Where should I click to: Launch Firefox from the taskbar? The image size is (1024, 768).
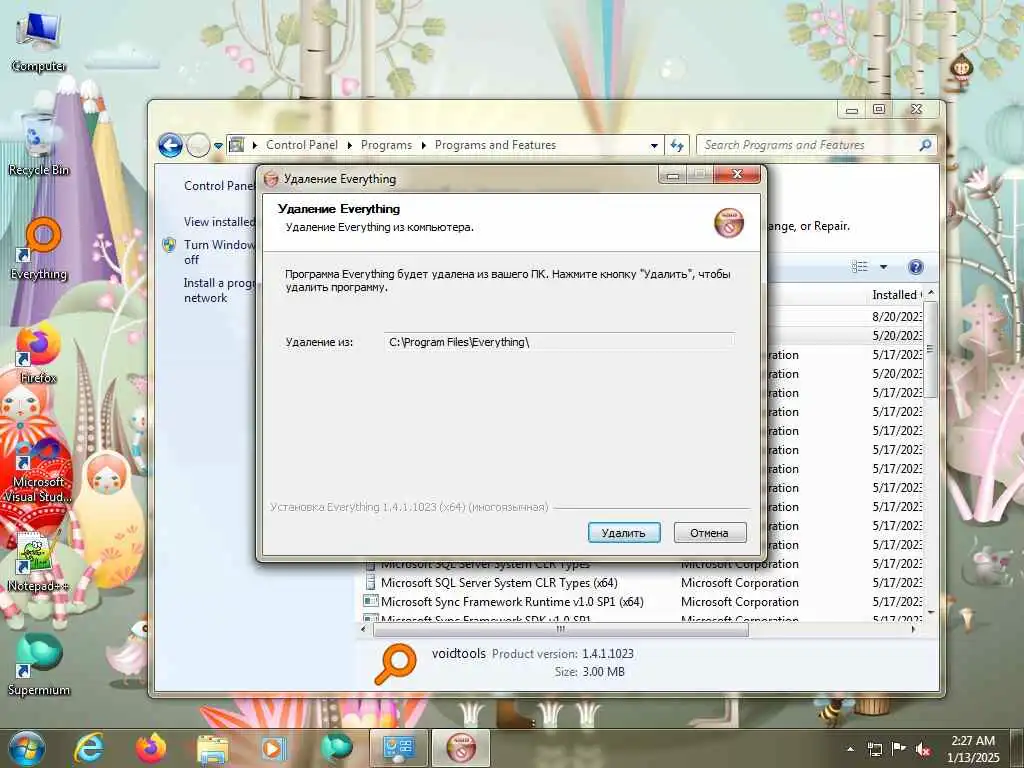pos(151,748)
